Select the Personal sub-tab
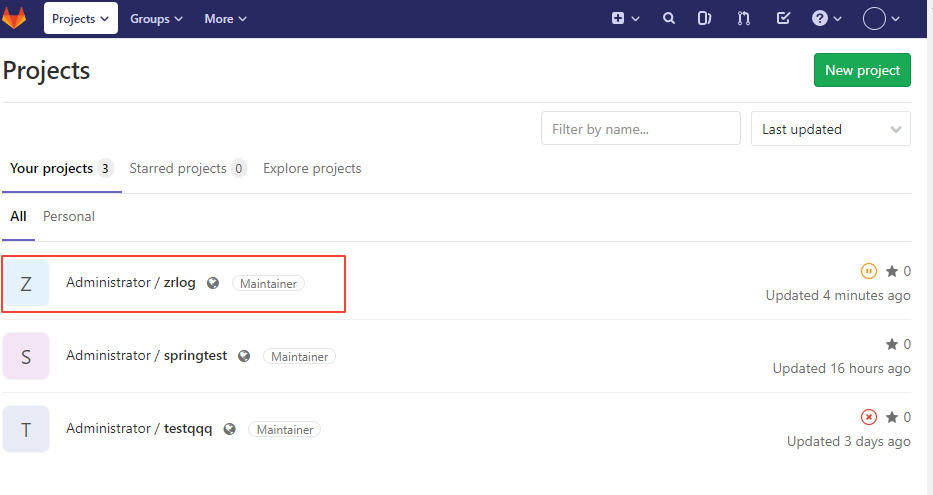933x495 pixels. pos(68,217)
